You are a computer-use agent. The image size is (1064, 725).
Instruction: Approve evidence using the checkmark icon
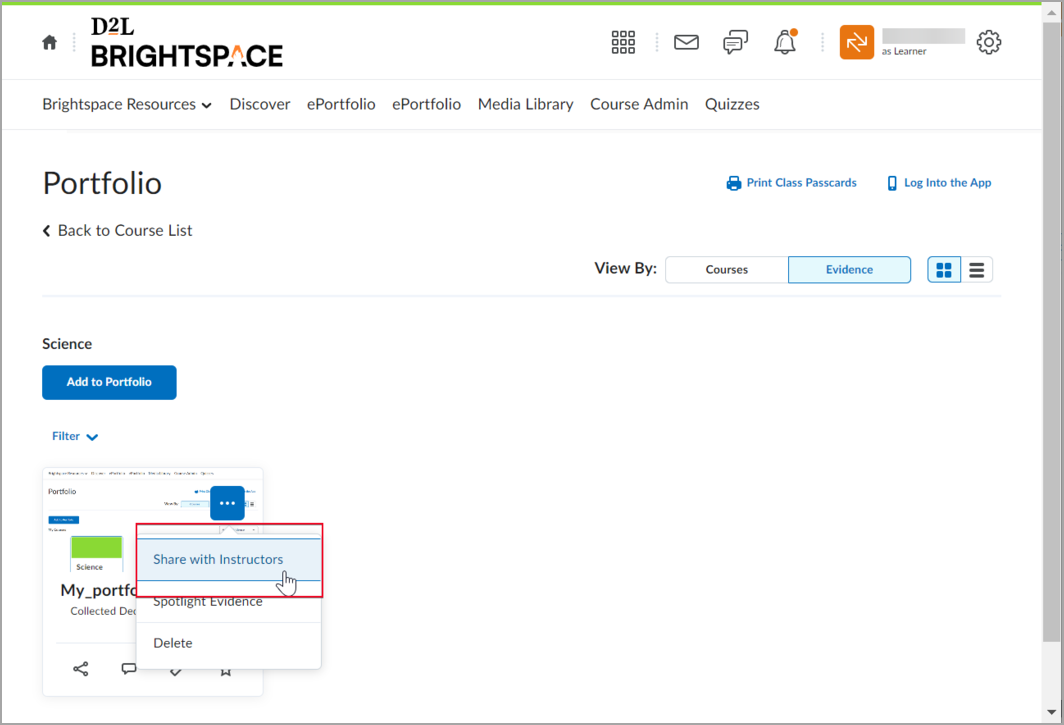175,668
